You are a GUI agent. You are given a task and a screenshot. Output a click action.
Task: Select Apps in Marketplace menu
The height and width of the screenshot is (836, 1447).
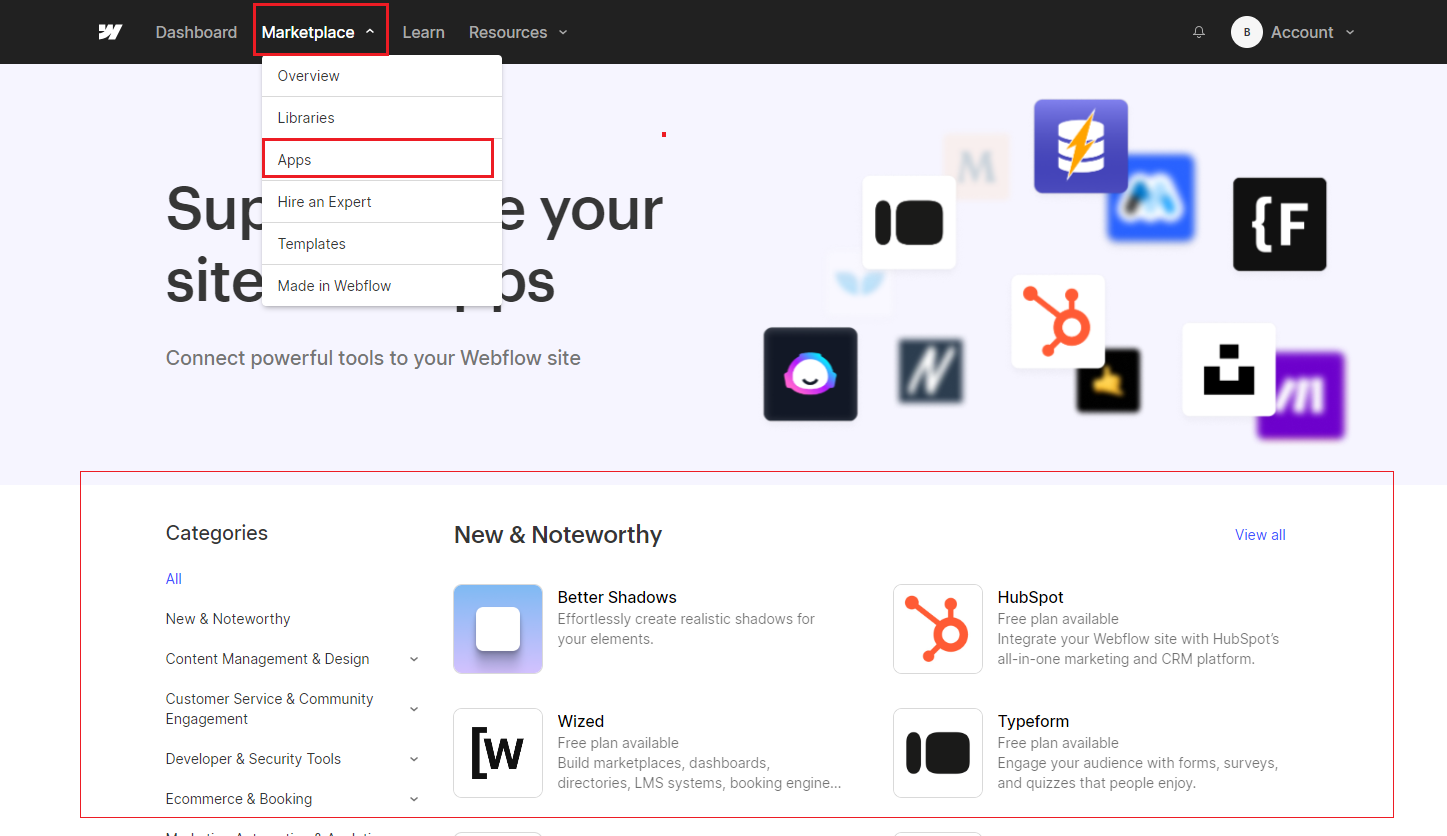382,160
